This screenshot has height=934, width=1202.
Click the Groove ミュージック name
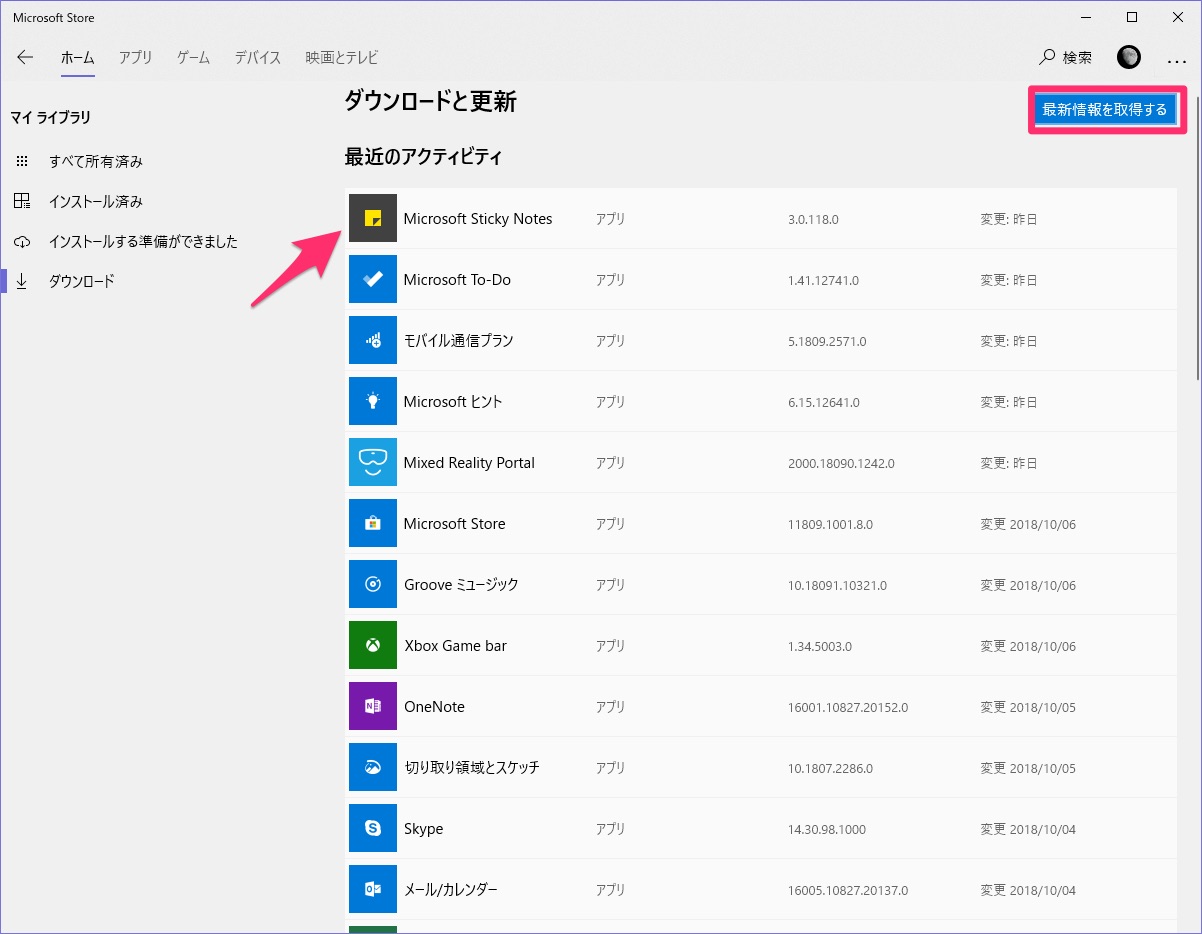coord(461,584)
